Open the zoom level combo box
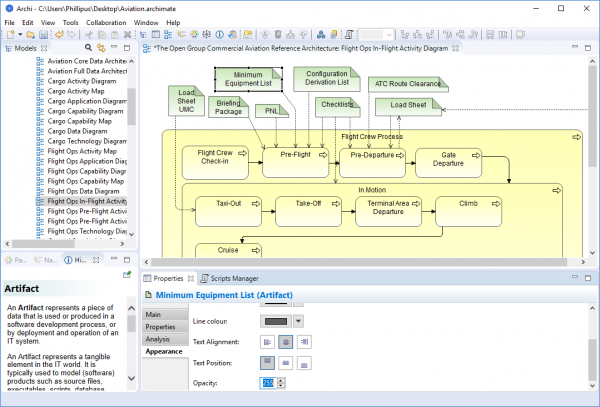The width and height of the screenshot is (600, 407). 377,35
